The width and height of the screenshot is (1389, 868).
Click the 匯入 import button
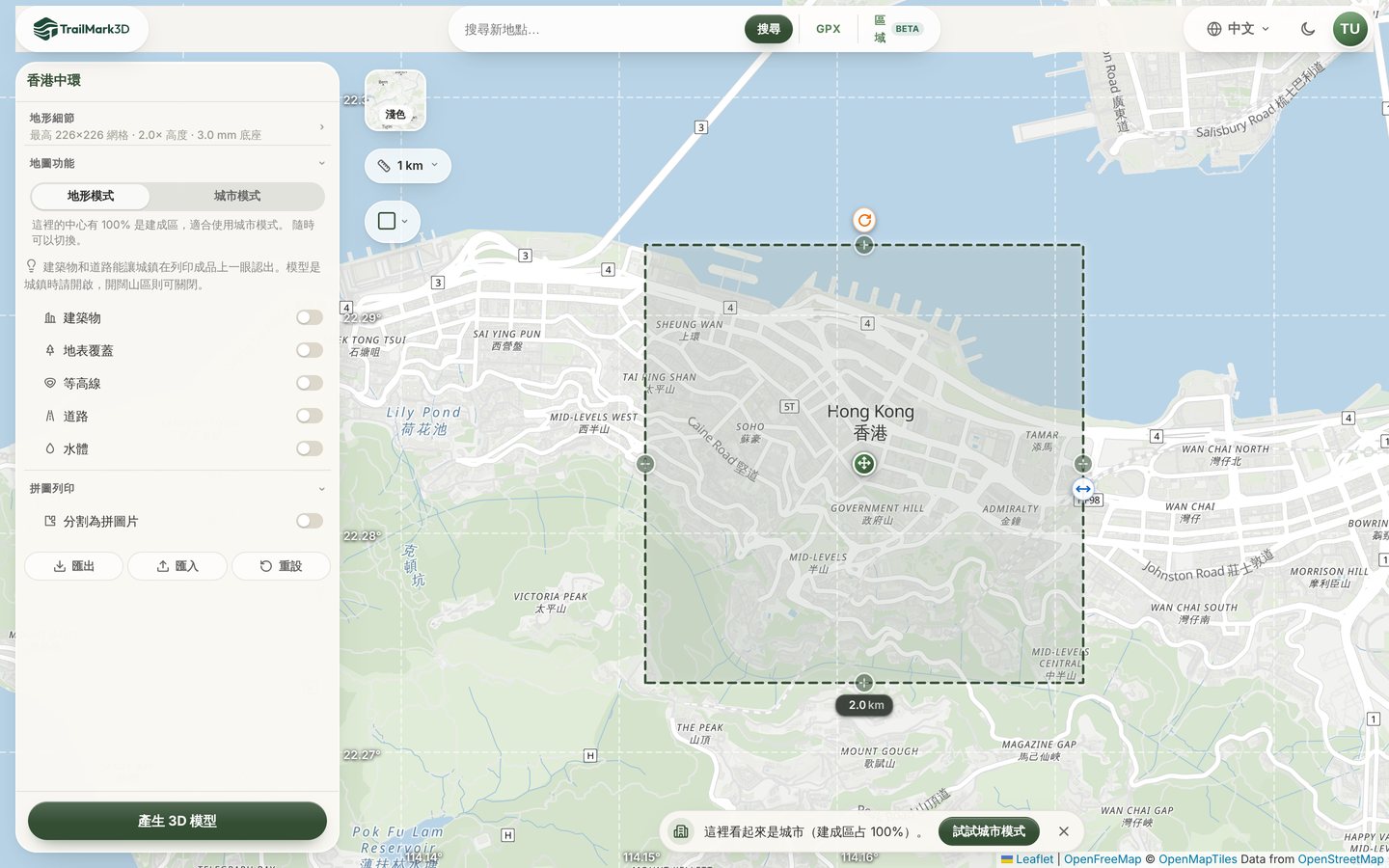point(177,566)
